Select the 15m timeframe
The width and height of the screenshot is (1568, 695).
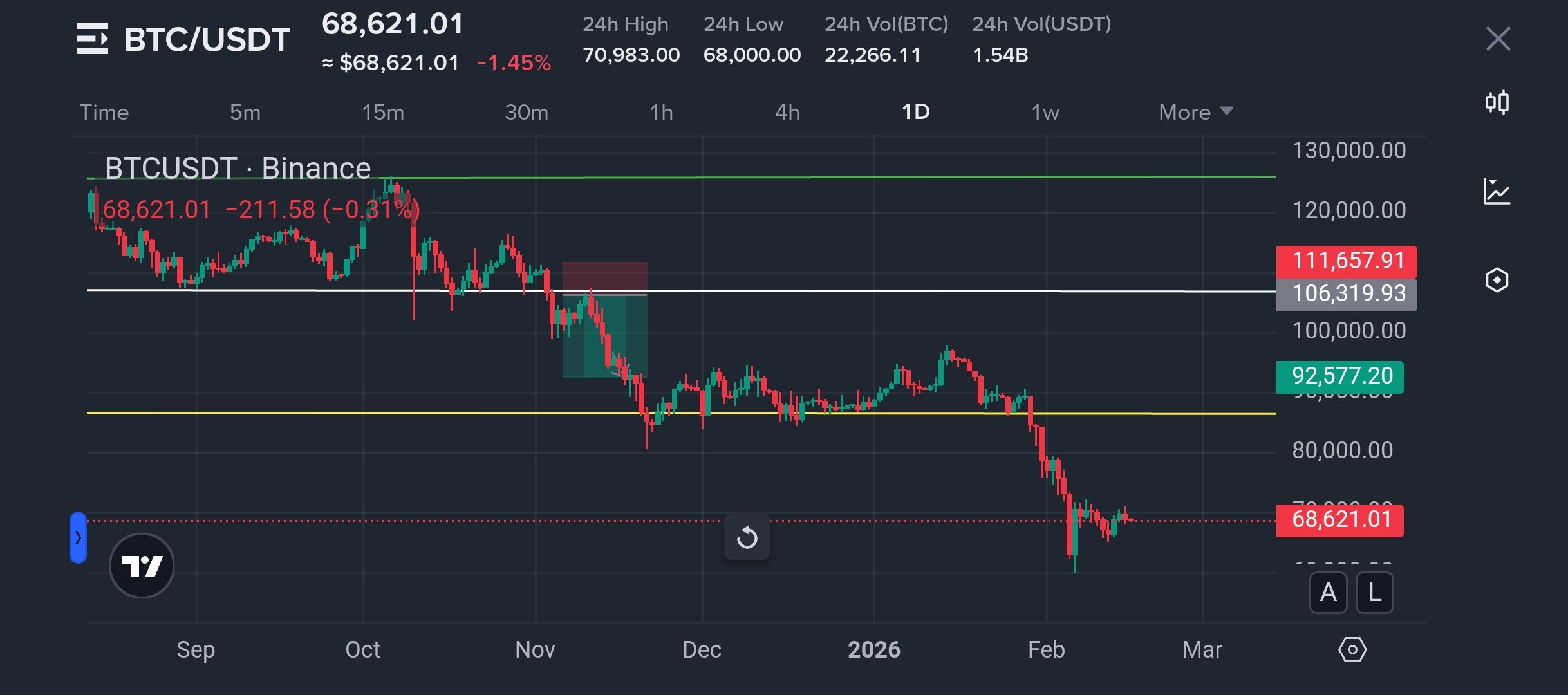(x=383, y=112)
